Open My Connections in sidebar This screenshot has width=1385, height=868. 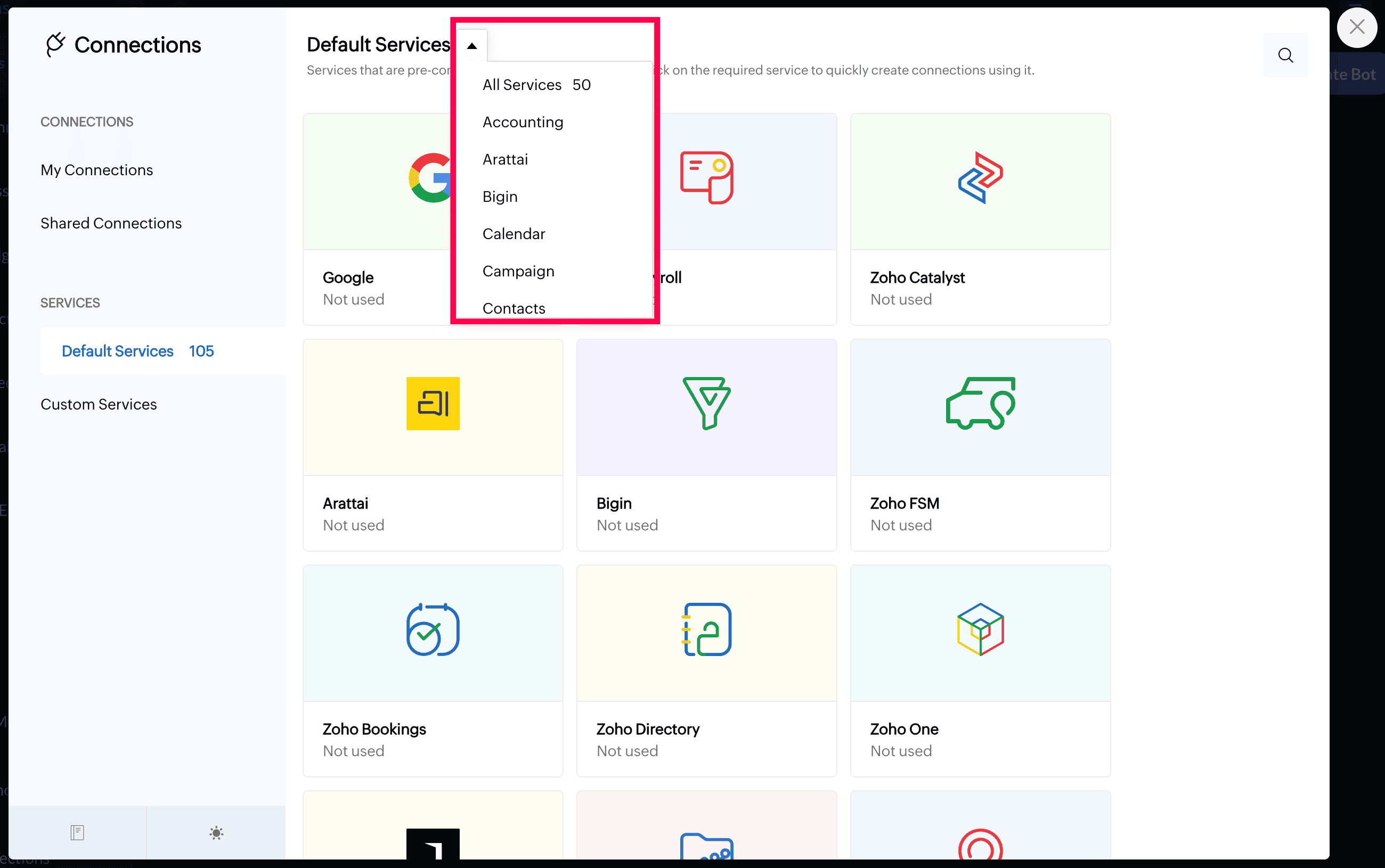coord(96,170)
